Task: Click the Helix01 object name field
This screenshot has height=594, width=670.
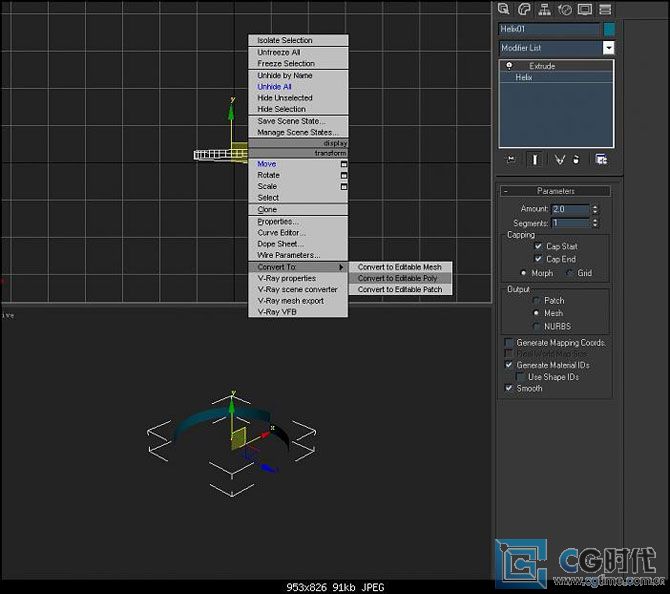Action: pos(549,29)
